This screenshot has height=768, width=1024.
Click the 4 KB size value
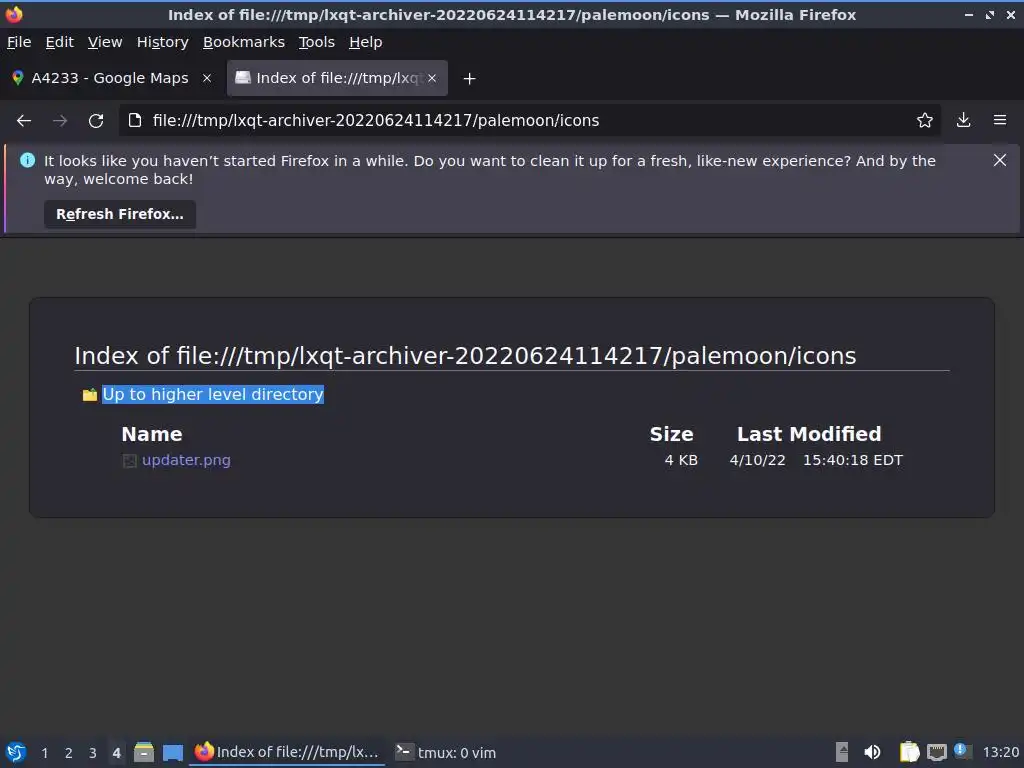point(681,460)
